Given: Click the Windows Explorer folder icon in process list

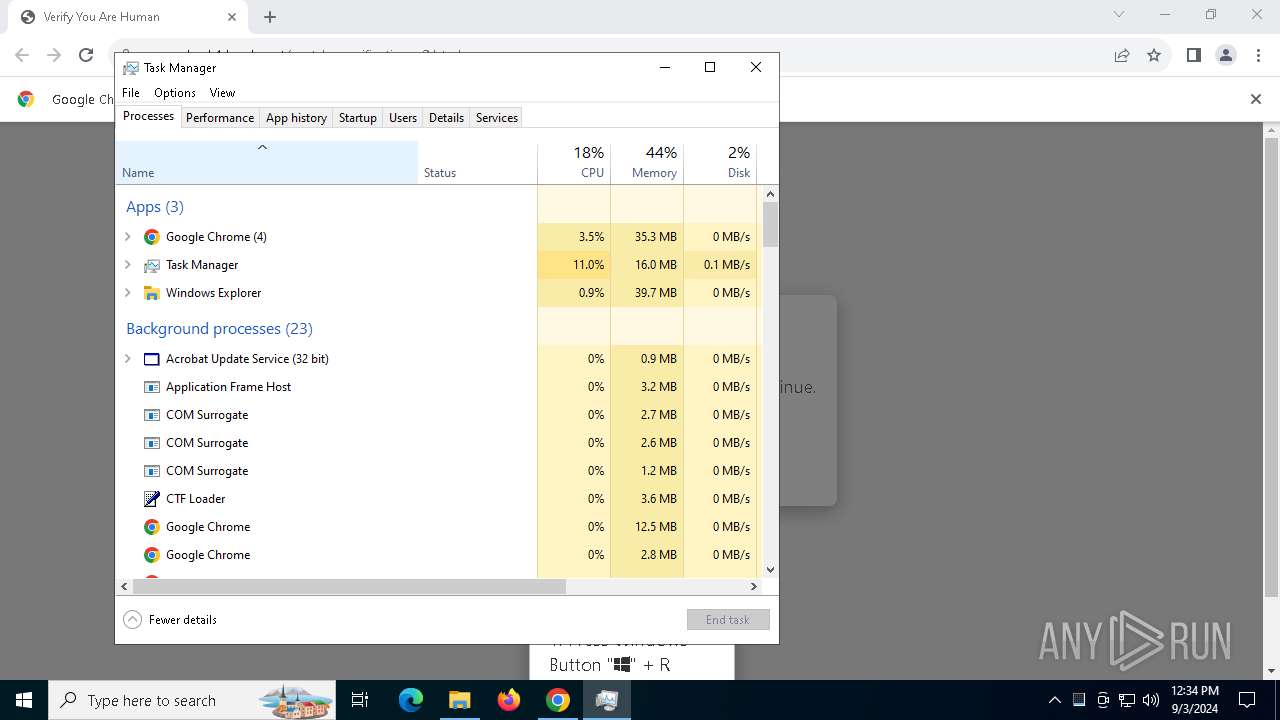Looking at the screenshot, I should click(x=152, y=293).
